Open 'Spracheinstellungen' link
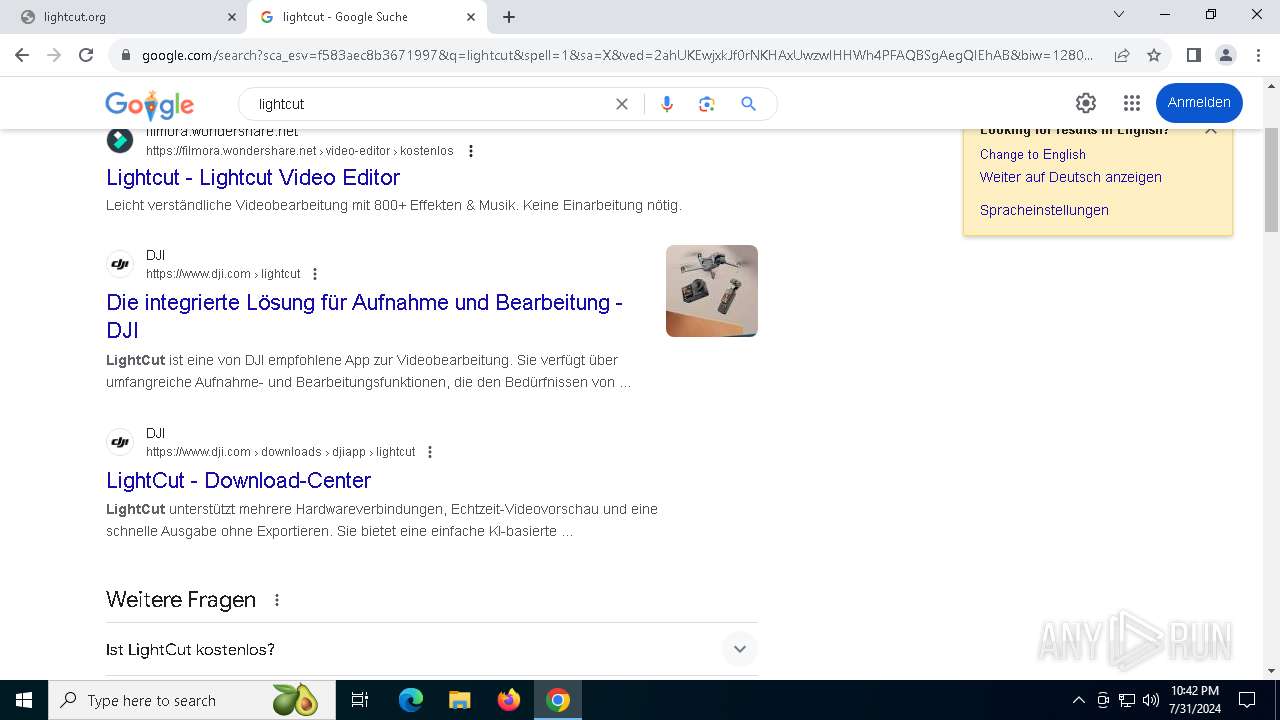Viewport: 1280px width, 720px height. coord(1044,210)
